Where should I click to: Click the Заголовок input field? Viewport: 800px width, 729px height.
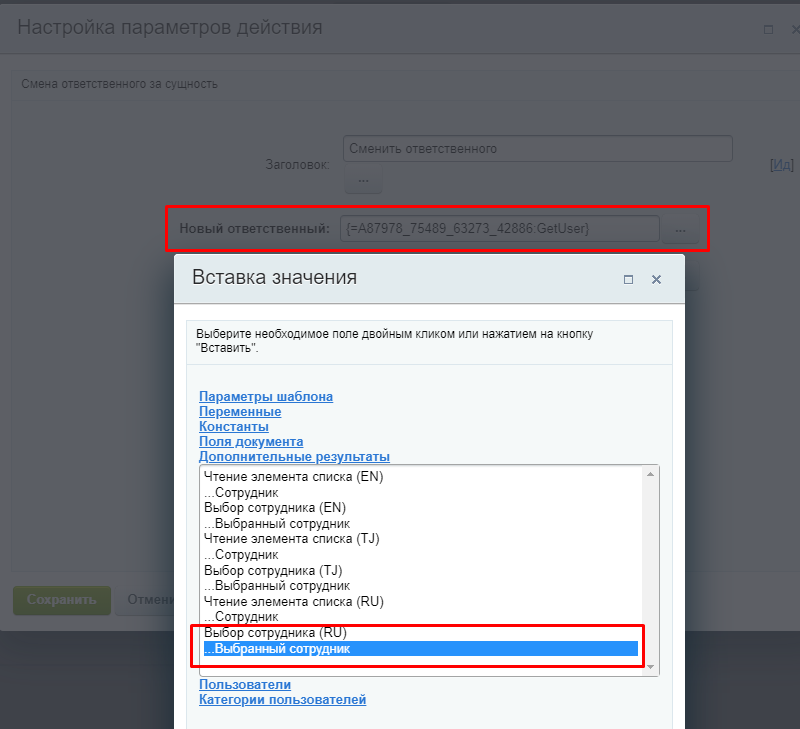click(538, 148)
